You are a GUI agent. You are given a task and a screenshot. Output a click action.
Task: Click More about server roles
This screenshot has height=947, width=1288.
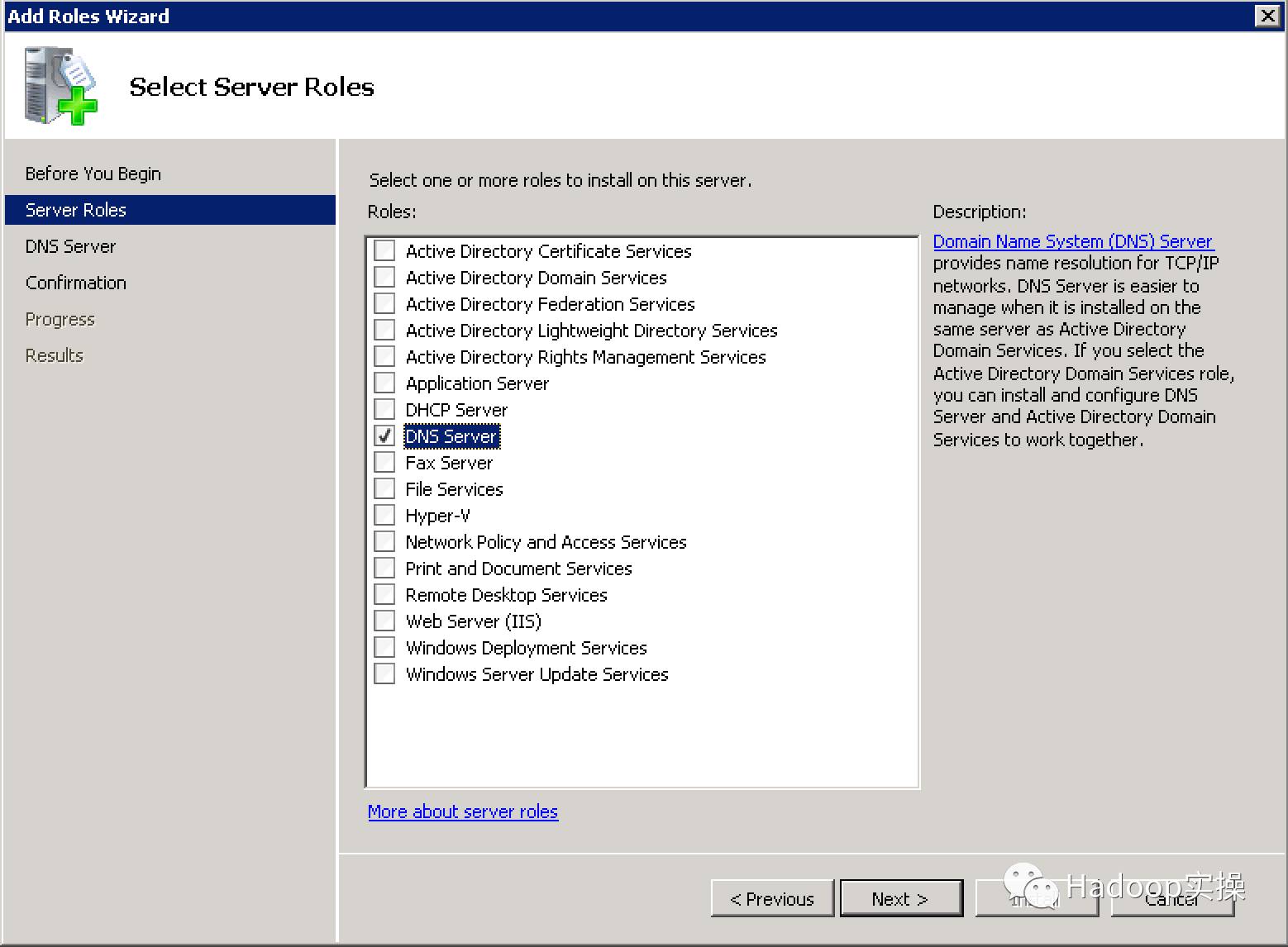[462, 811]
